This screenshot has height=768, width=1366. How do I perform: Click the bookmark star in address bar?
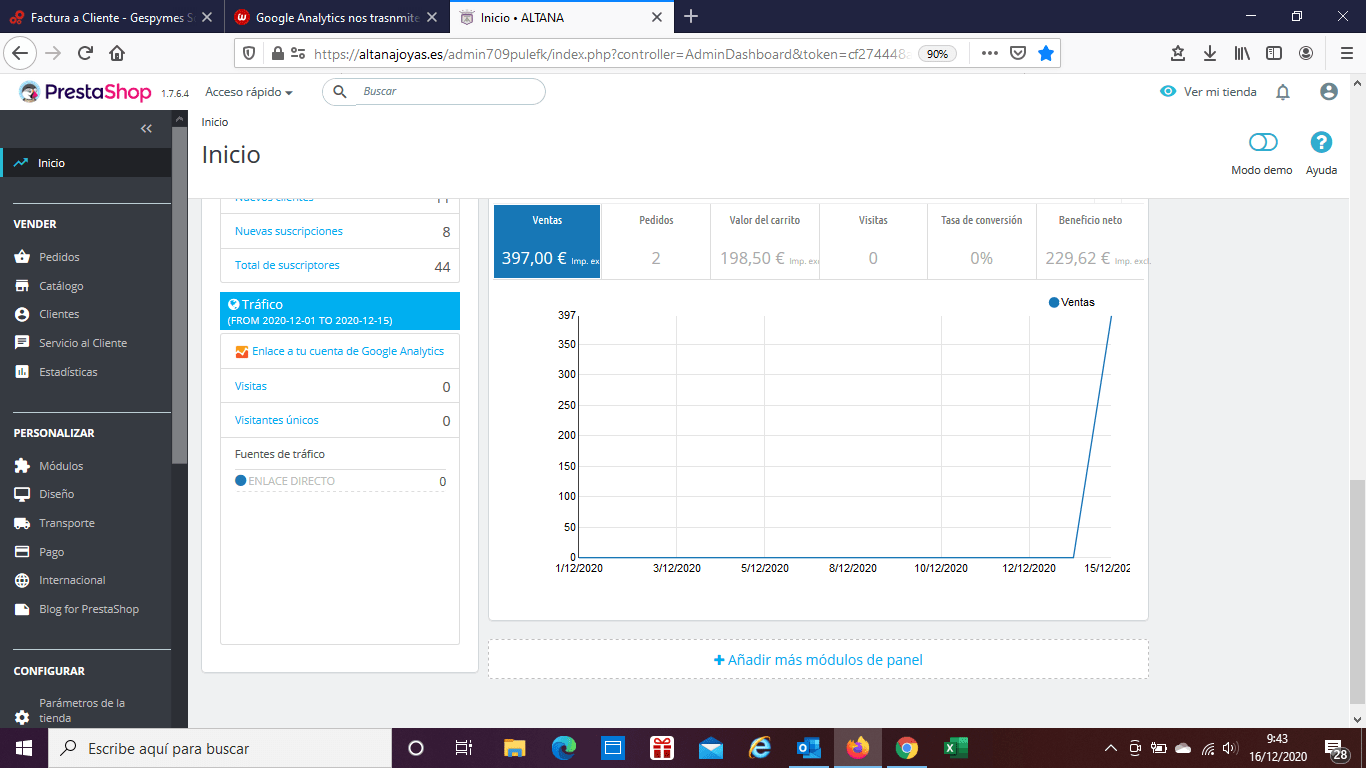1046,53
